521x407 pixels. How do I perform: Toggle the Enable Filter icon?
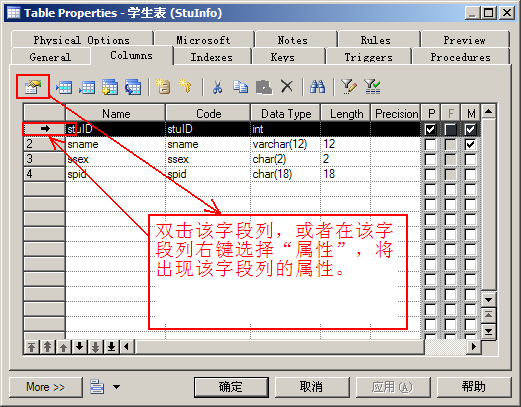pos(372,87)
